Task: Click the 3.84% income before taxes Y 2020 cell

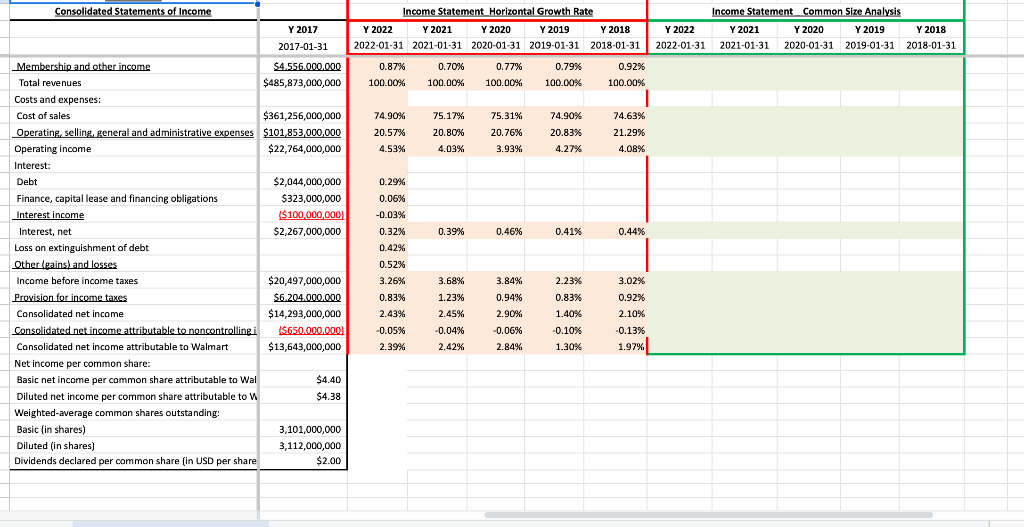Action: click(x=496, y=281)
